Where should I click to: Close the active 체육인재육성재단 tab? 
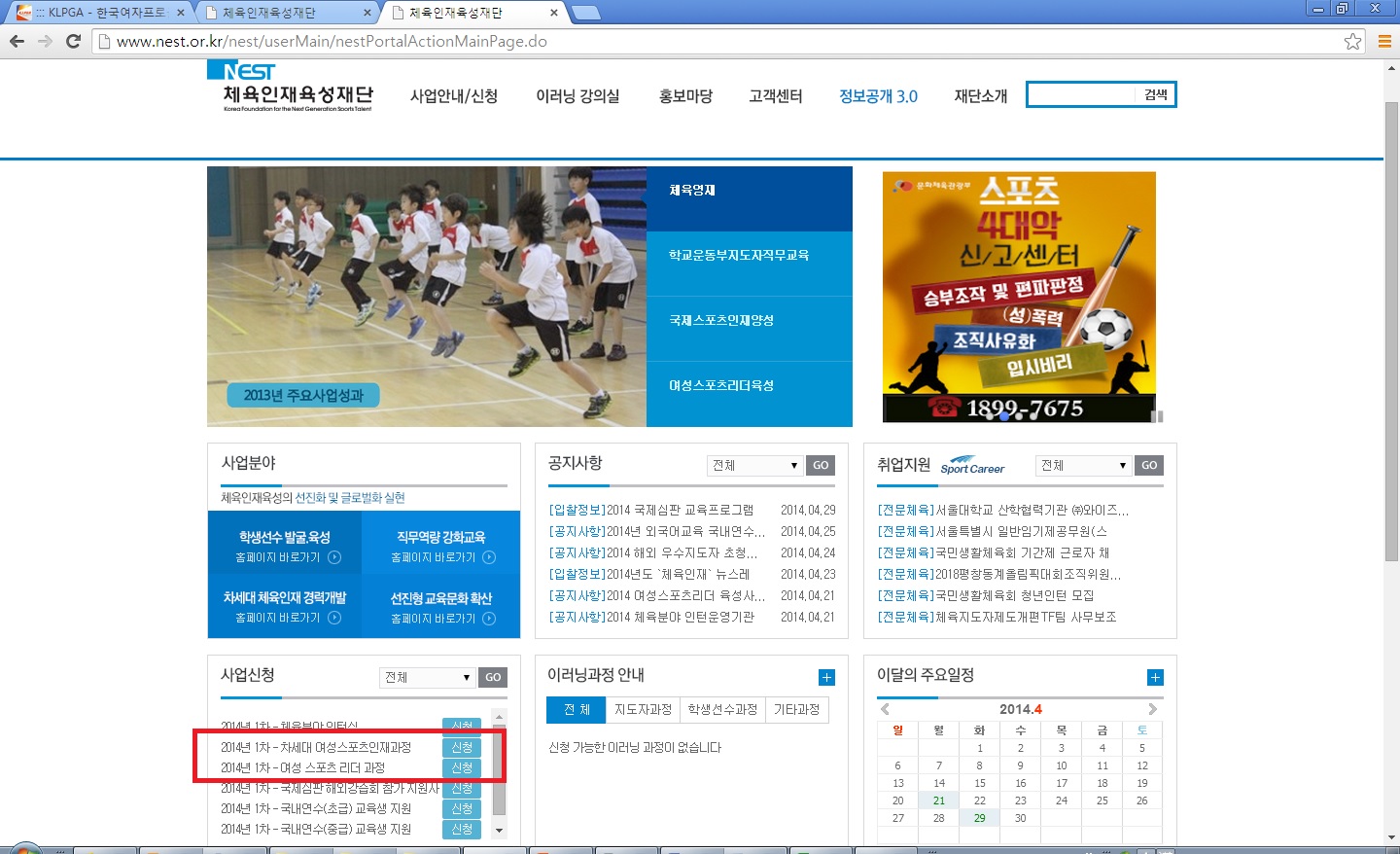click(x=554, y=13)
